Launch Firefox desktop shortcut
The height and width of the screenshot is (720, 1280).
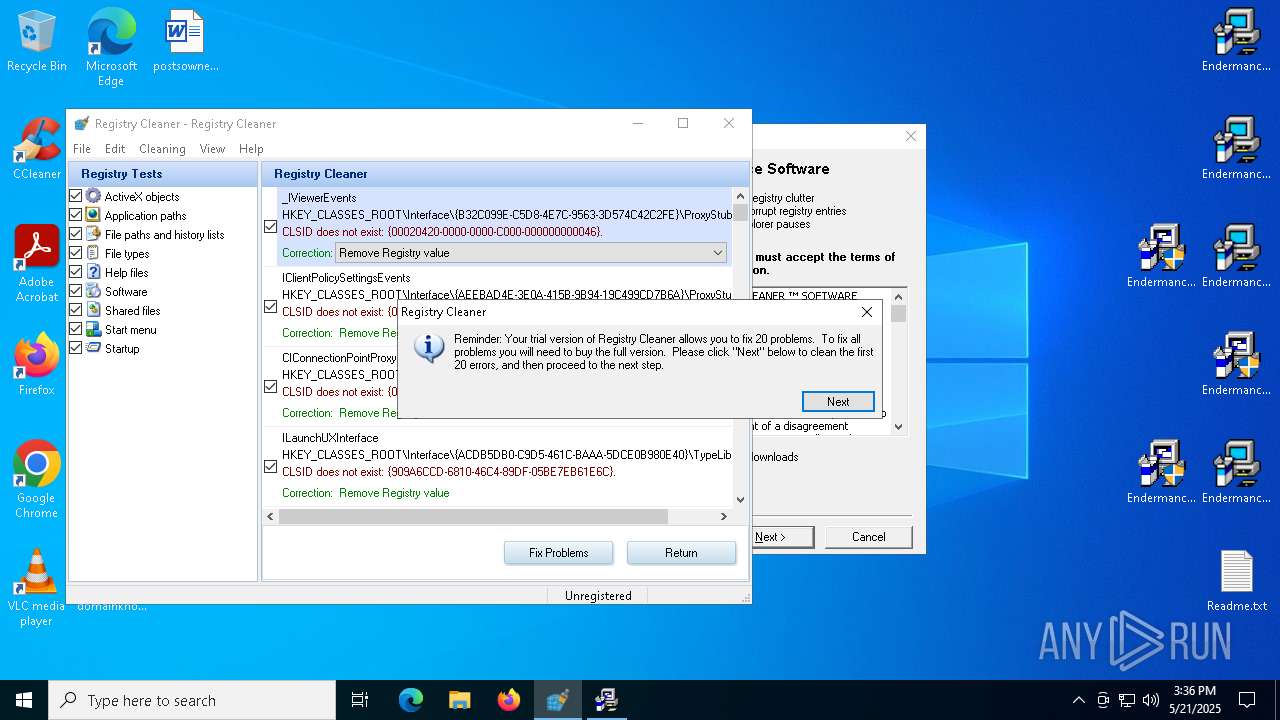(x=36, y=365)
